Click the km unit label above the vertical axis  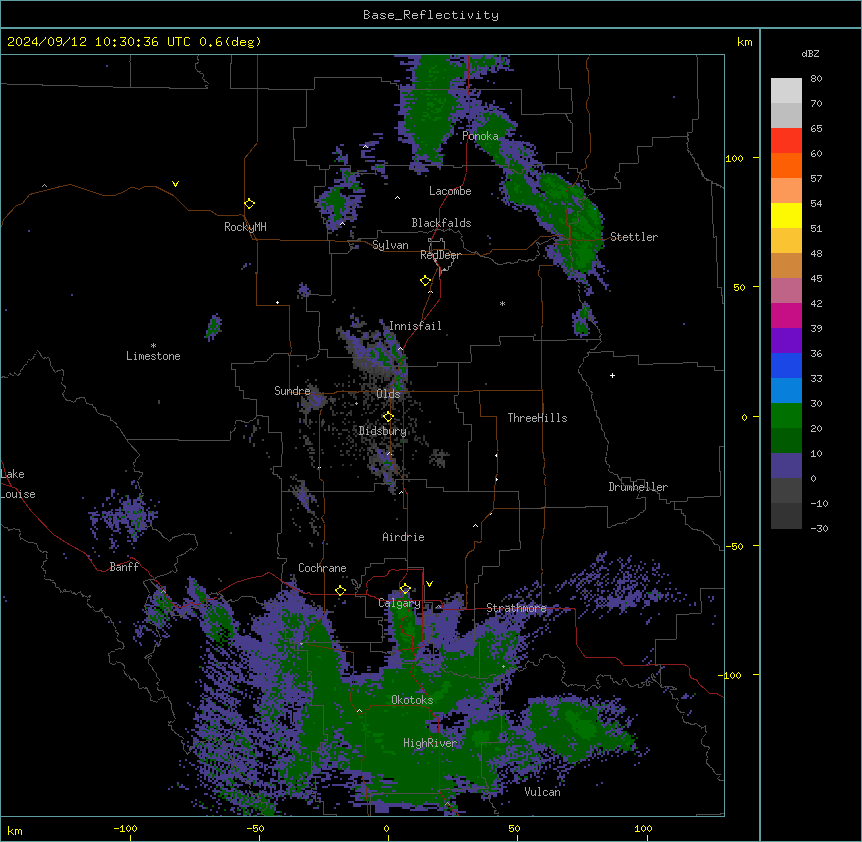tap(744, 42)
